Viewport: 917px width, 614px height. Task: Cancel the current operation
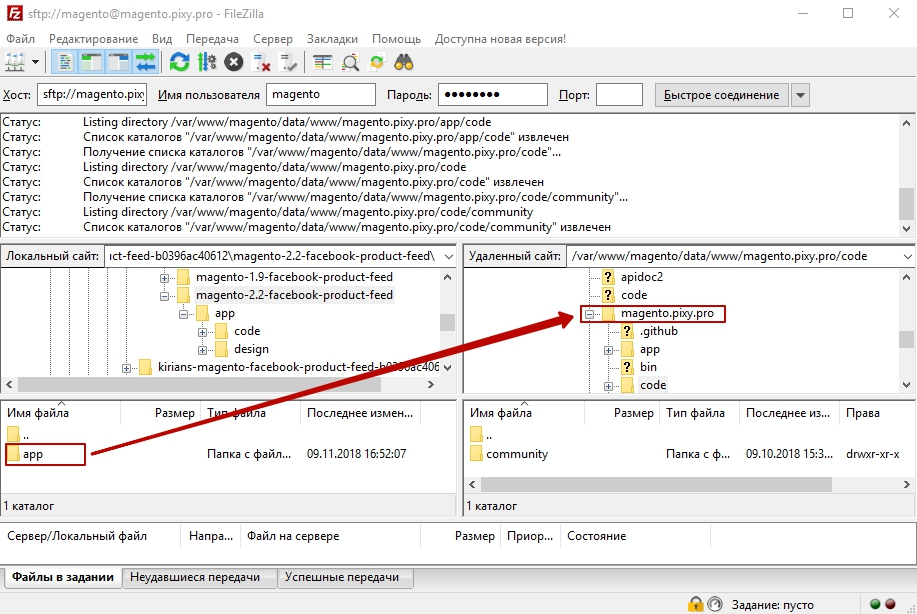[x=233, y=62]
